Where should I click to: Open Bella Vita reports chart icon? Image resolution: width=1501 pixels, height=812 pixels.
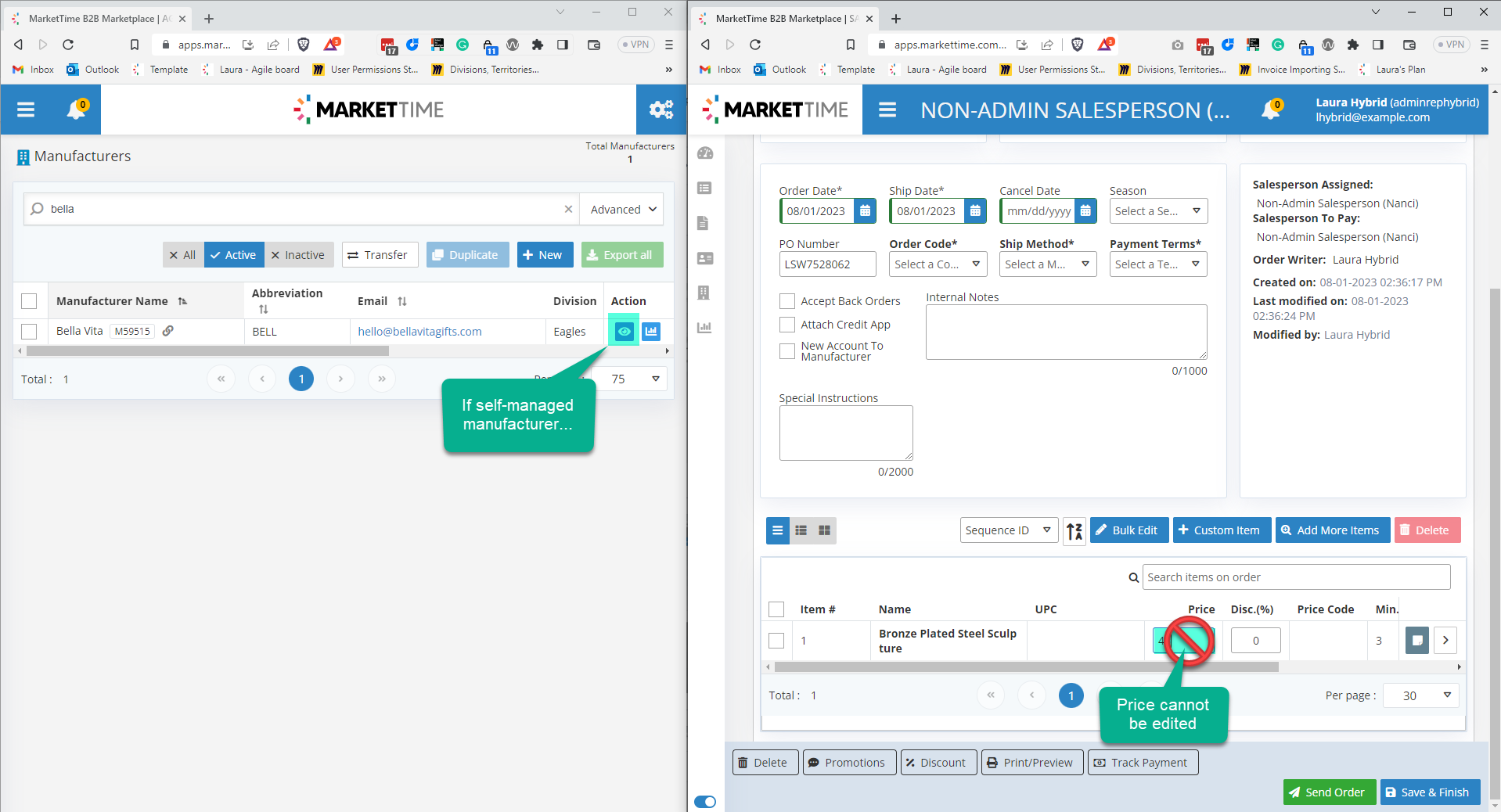click(651, 332)
